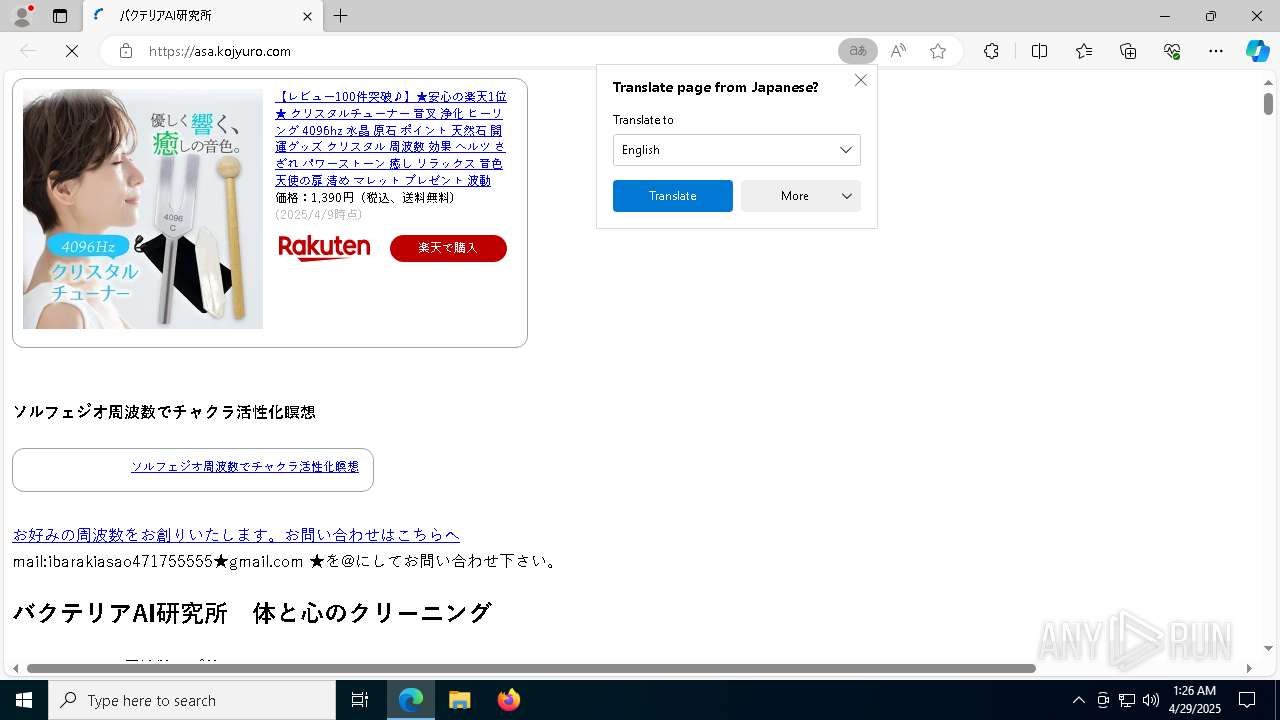Go back with the back arrow

(x=28, y=51)
